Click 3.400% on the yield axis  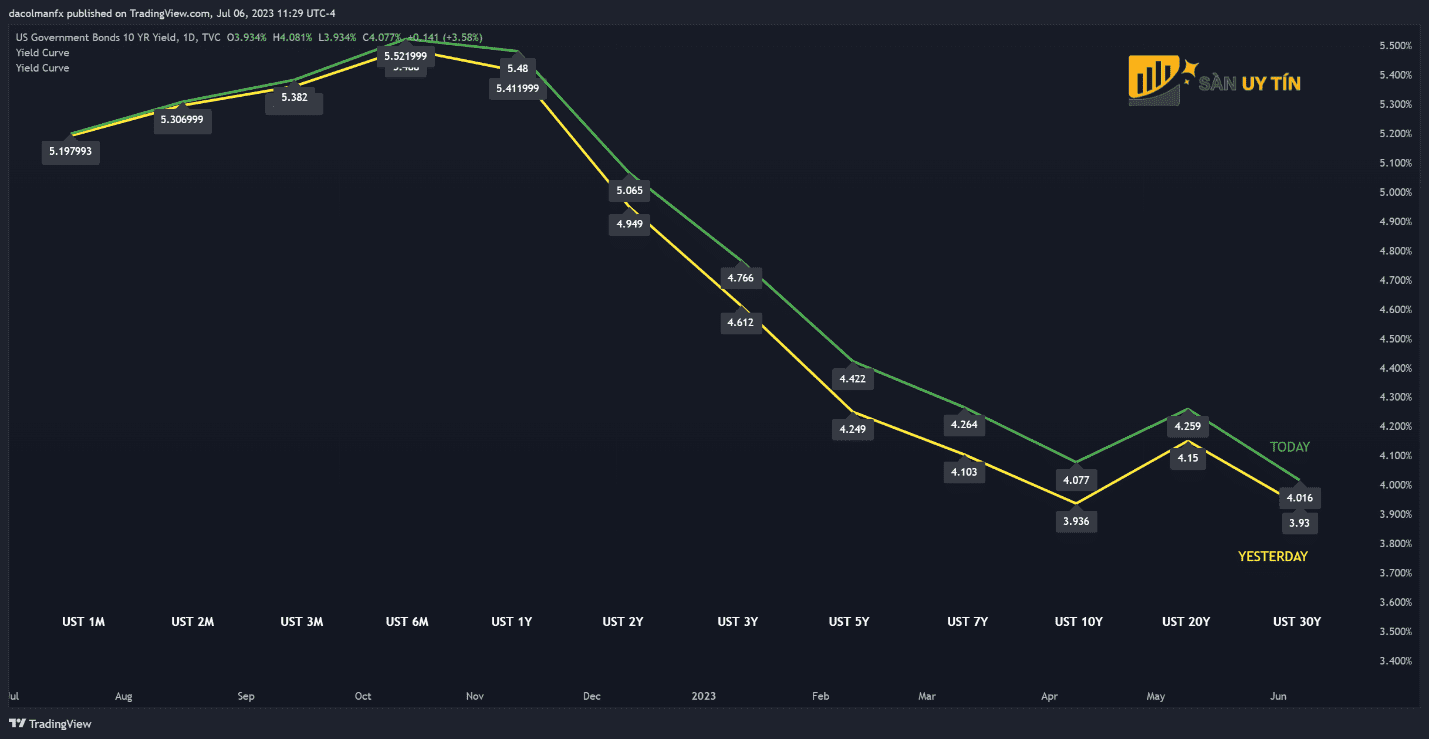[1395, 661]
